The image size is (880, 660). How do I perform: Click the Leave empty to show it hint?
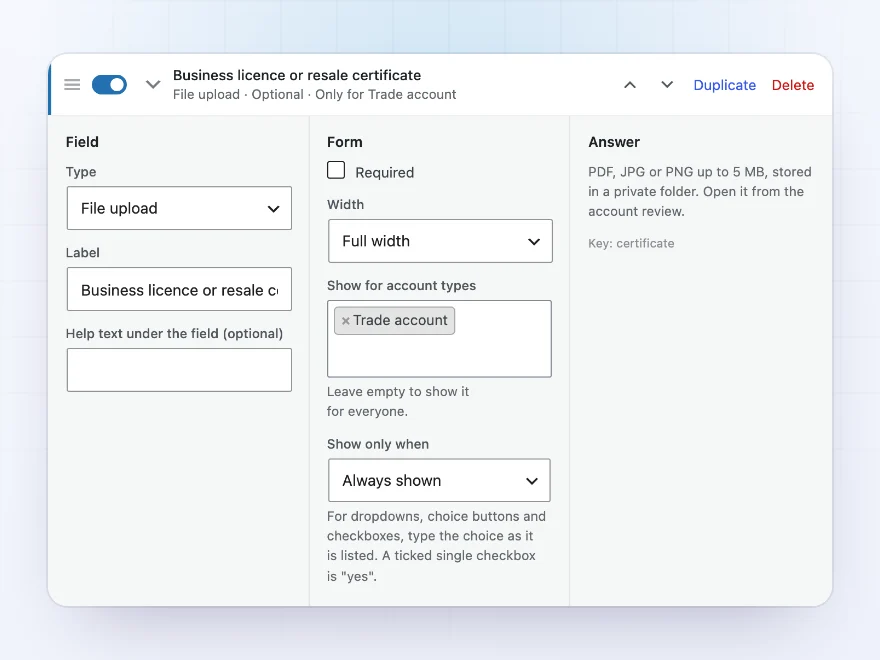pos(398,401)
